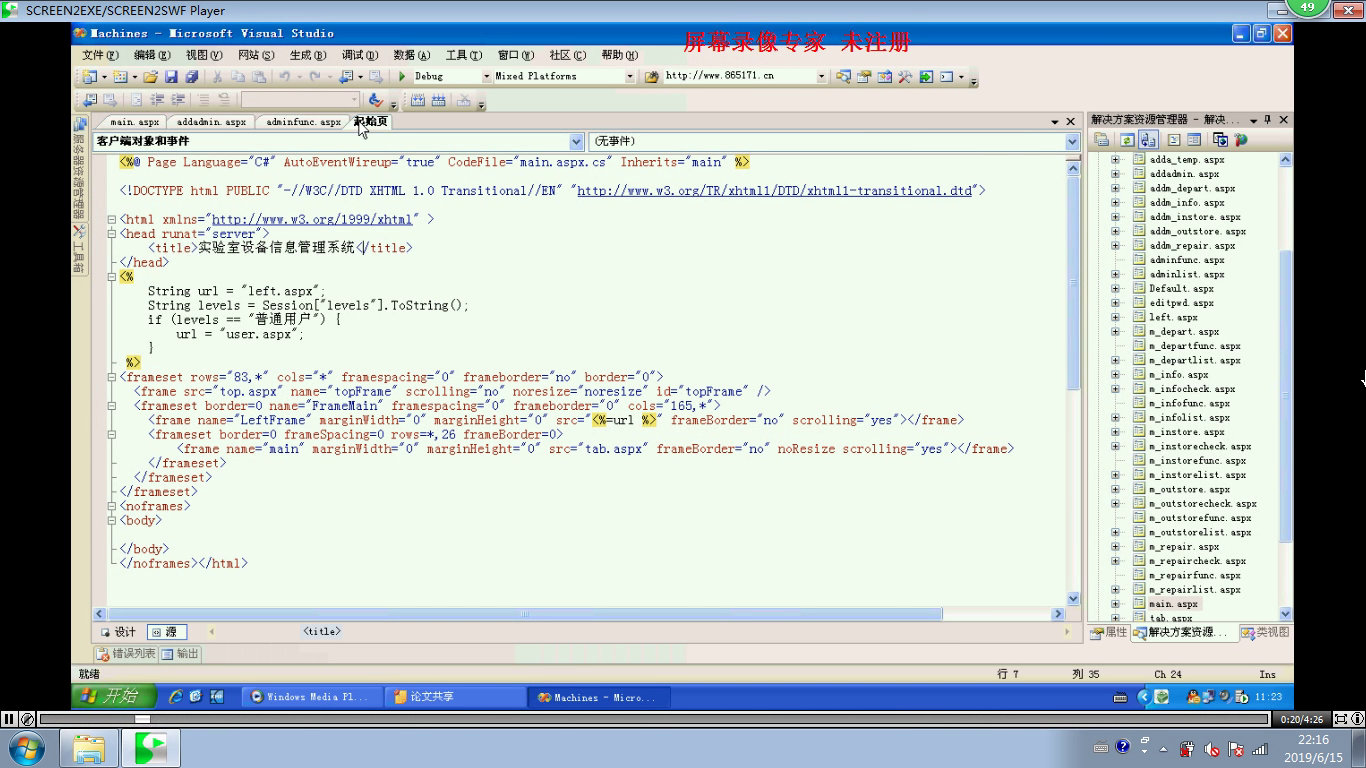The height and width of the screenshot is (768, 1366).
Task: Click the Paste icon in the toolbar
Action: [x=259, y=76]
